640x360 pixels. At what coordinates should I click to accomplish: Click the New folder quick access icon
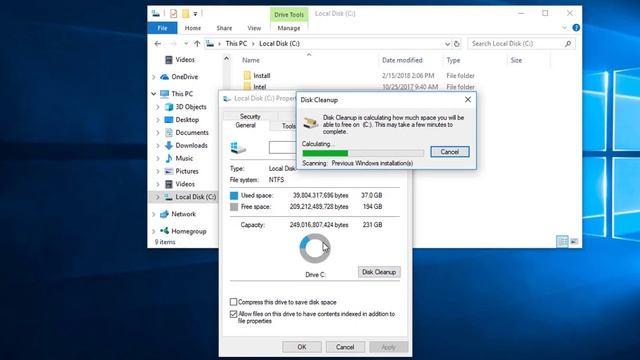[186, 14]
